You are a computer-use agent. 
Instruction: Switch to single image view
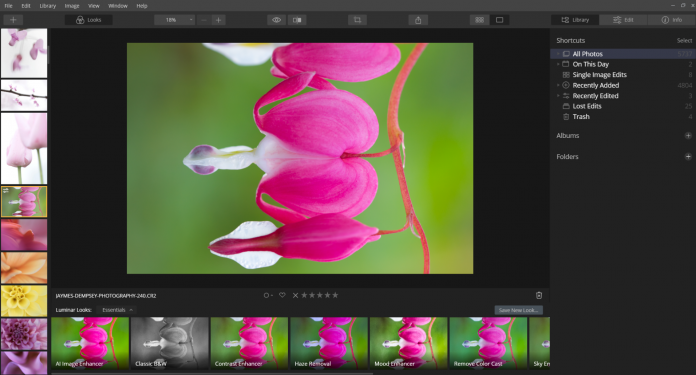(x=499, y=20)
